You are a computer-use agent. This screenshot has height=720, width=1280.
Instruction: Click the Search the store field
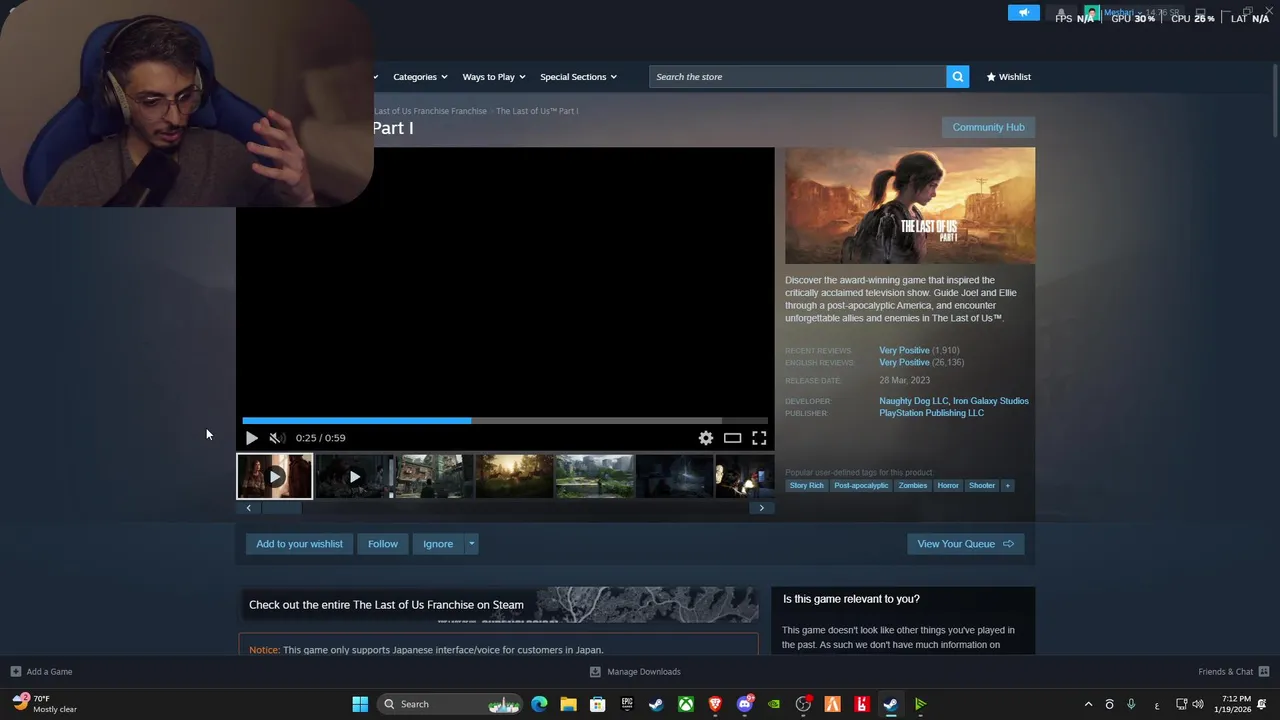coord(798,77)
